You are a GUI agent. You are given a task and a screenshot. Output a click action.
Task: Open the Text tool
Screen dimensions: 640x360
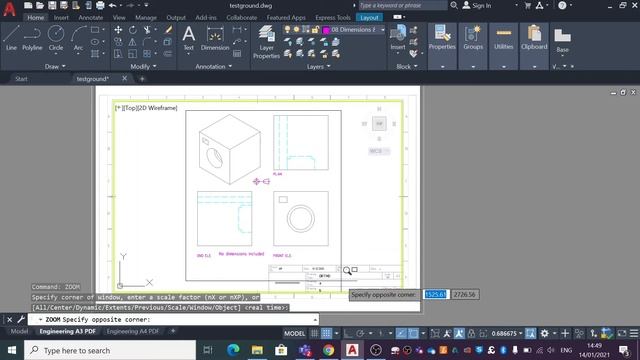pyautogui.click(x=189, y=38)
